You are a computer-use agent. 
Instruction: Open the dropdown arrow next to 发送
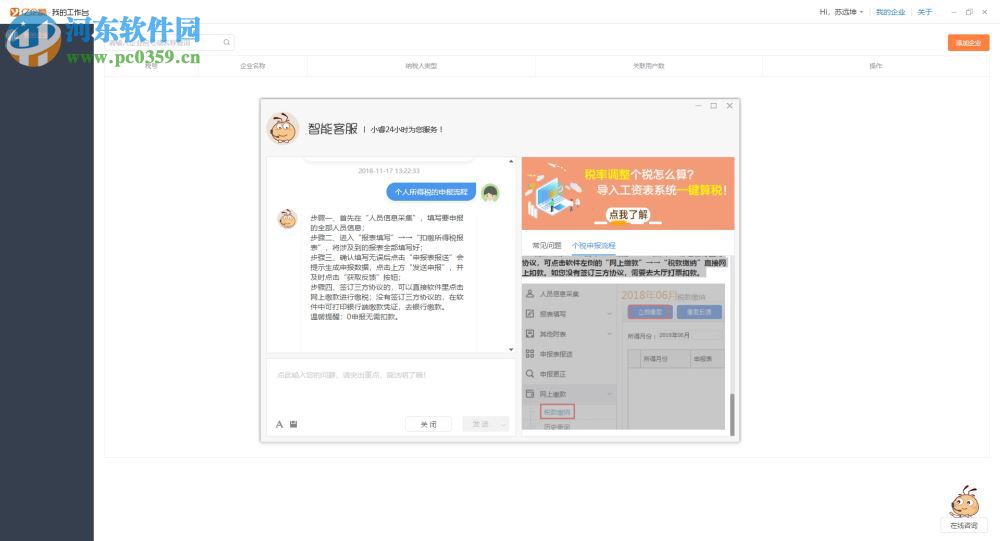tap(504, 424)
